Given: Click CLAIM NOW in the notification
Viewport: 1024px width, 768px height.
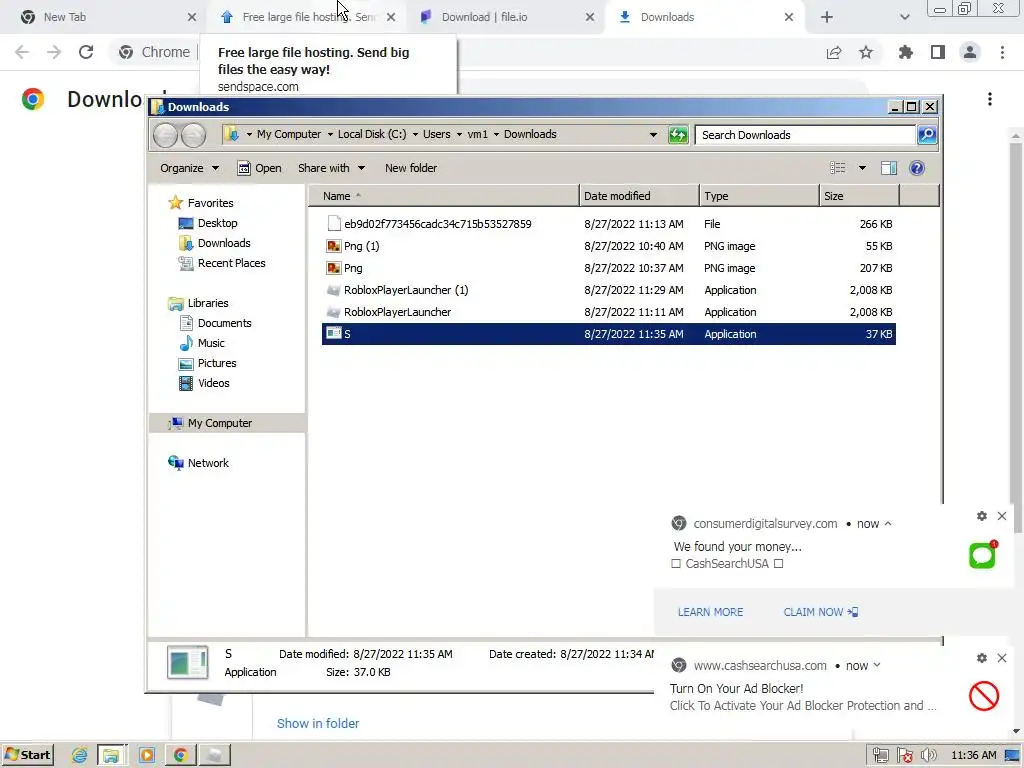Looking at the screenshot, I should coord(820,613).
